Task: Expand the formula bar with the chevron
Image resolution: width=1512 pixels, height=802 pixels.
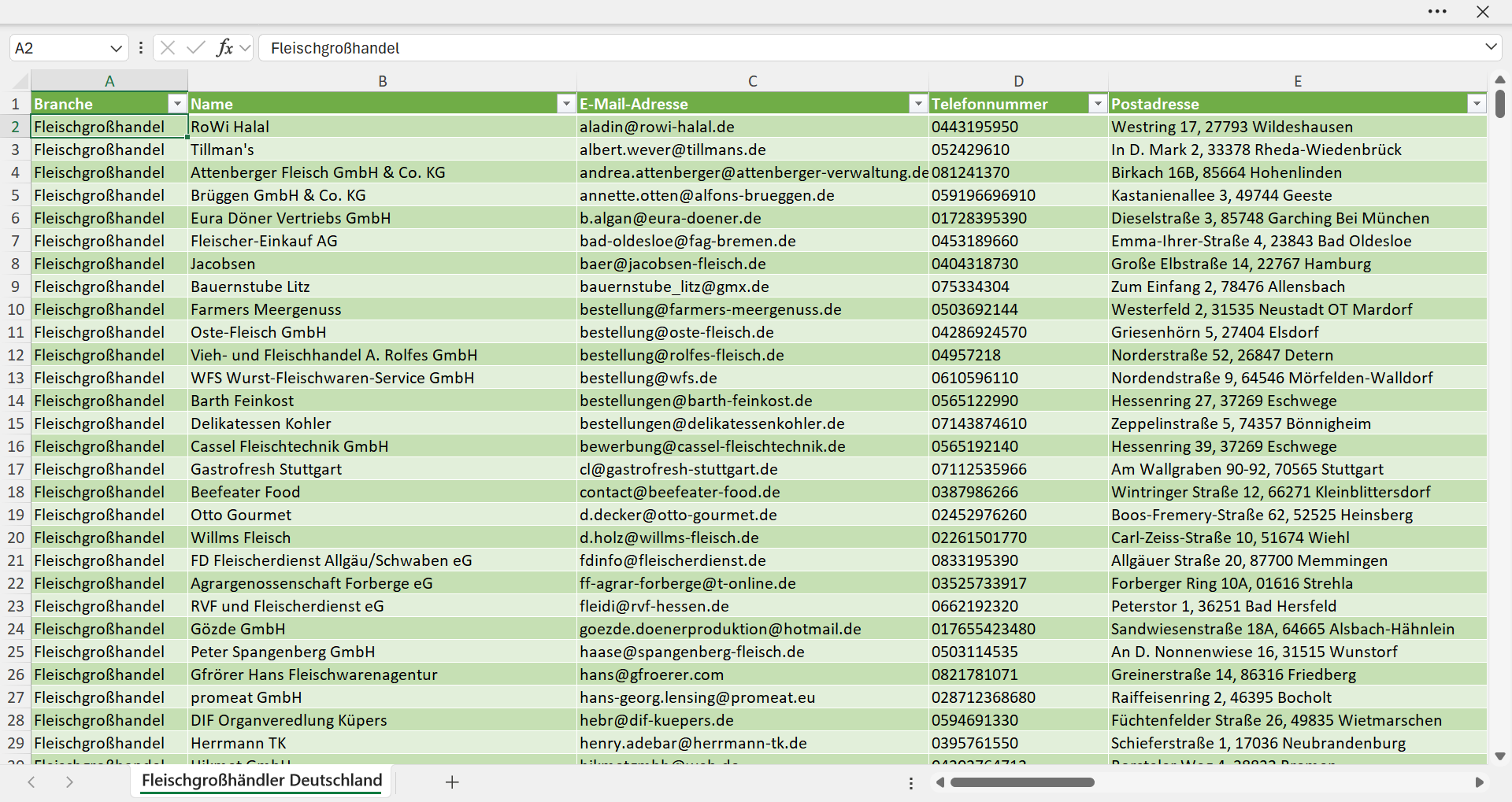Action: (1491, 47)
